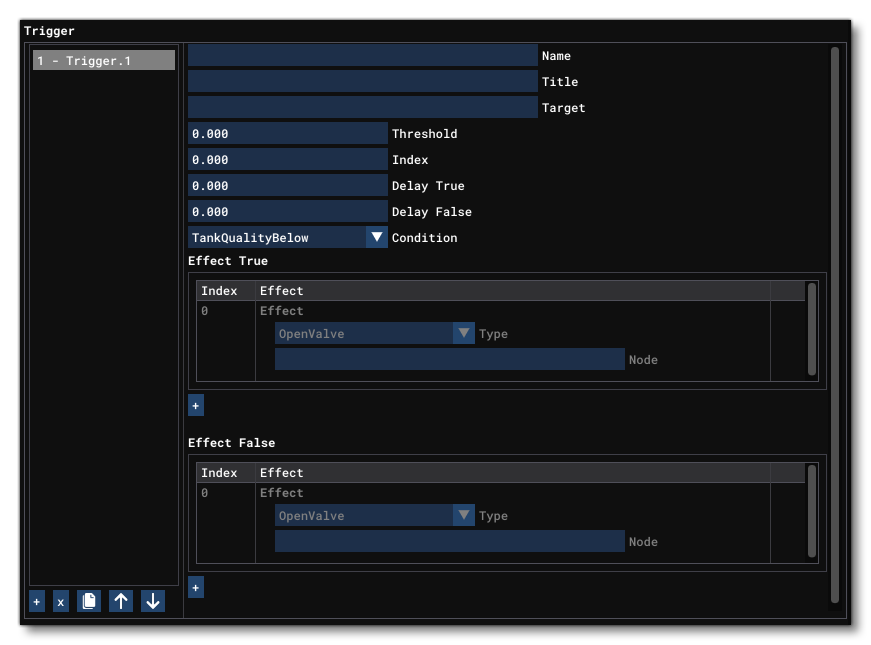
Task: Click the Effect True Node field
Action: point(449,360)
